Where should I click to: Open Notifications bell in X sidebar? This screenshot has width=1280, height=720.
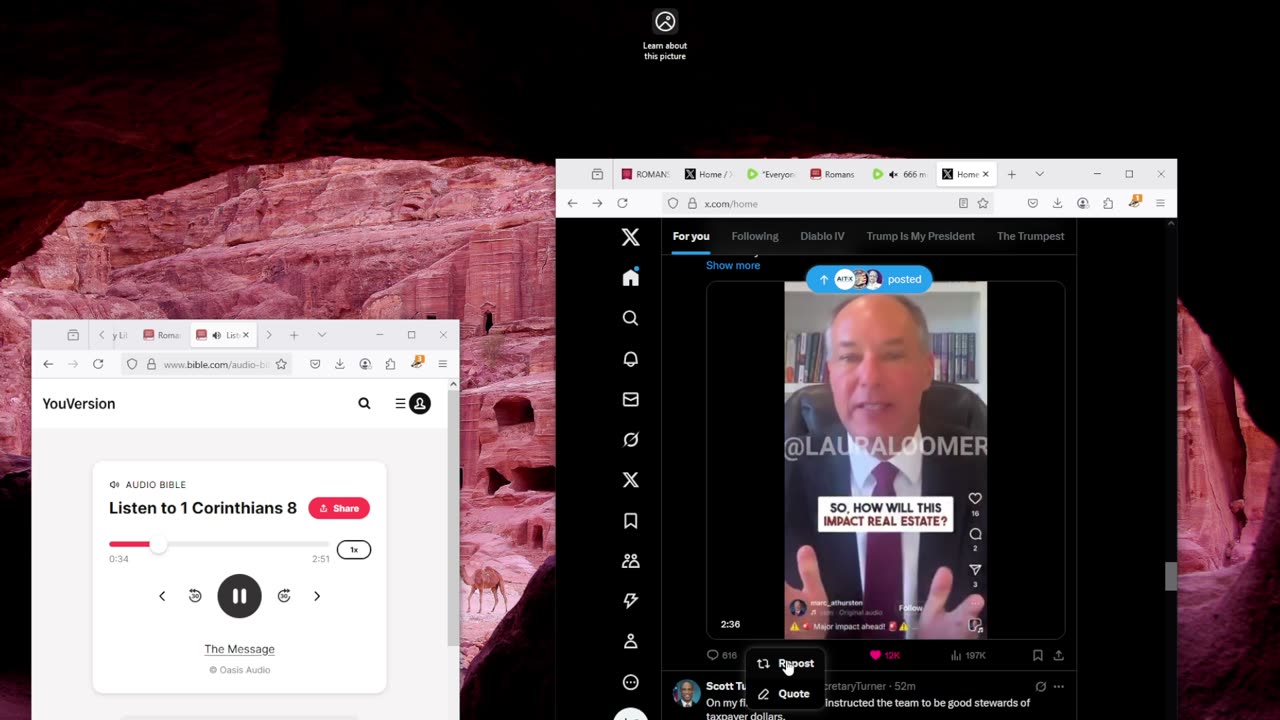click(x=630, y=358)
